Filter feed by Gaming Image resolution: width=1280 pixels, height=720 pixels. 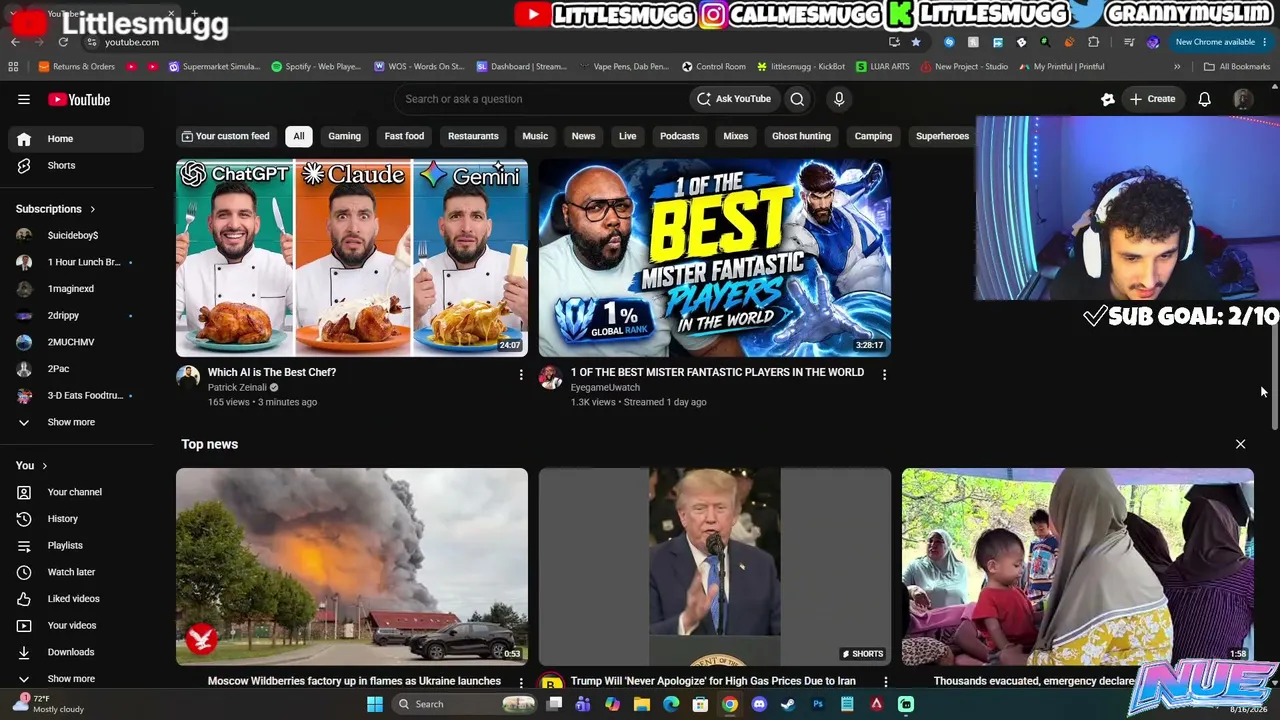click(344, 136)
